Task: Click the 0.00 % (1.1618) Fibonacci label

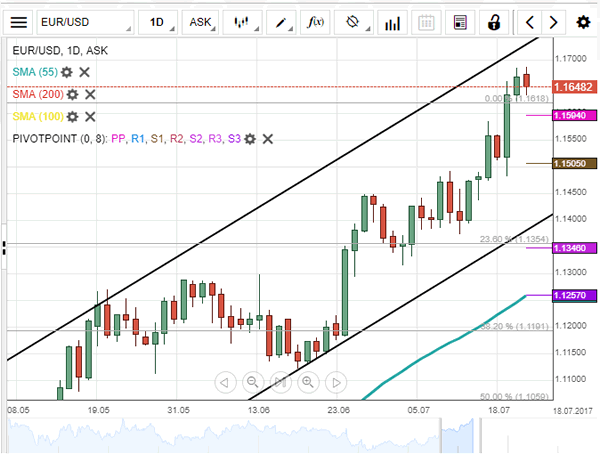Action: tap(517, 98)
